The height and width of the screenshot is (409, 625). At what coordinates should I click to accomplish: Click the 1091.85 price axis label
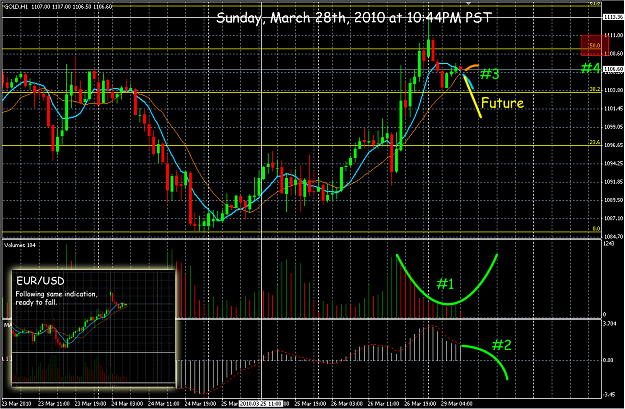coord(613,182)
